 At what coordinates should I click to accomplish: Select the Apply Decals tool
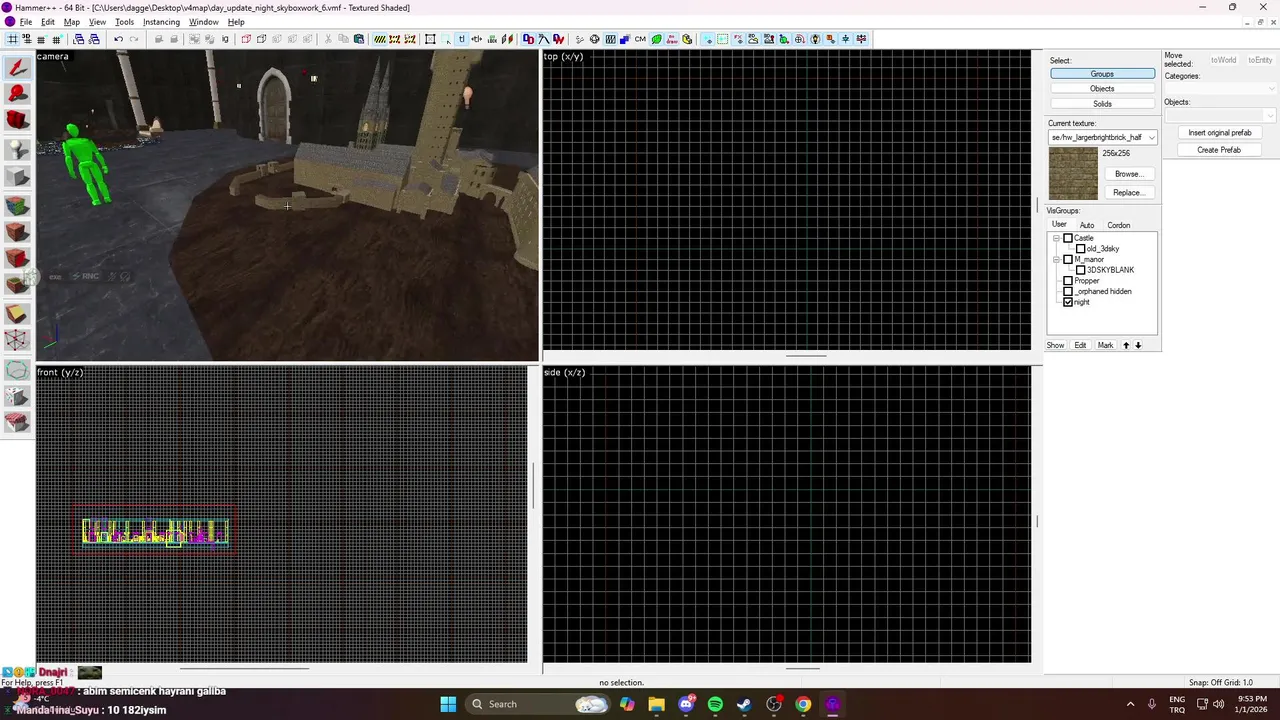click(x=17, y=259)
